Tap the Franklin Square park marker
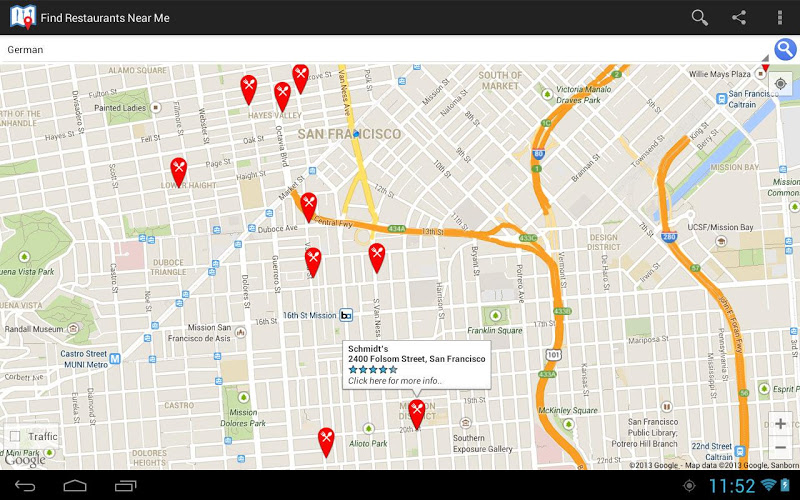The width and height of the screenshot is (800, 500). 495,315
